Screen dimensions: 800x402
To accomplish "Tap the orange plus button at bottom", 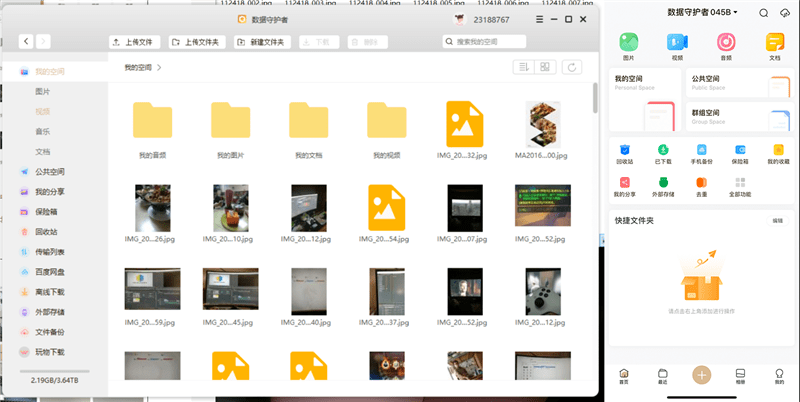I will [x=702, y=375].
